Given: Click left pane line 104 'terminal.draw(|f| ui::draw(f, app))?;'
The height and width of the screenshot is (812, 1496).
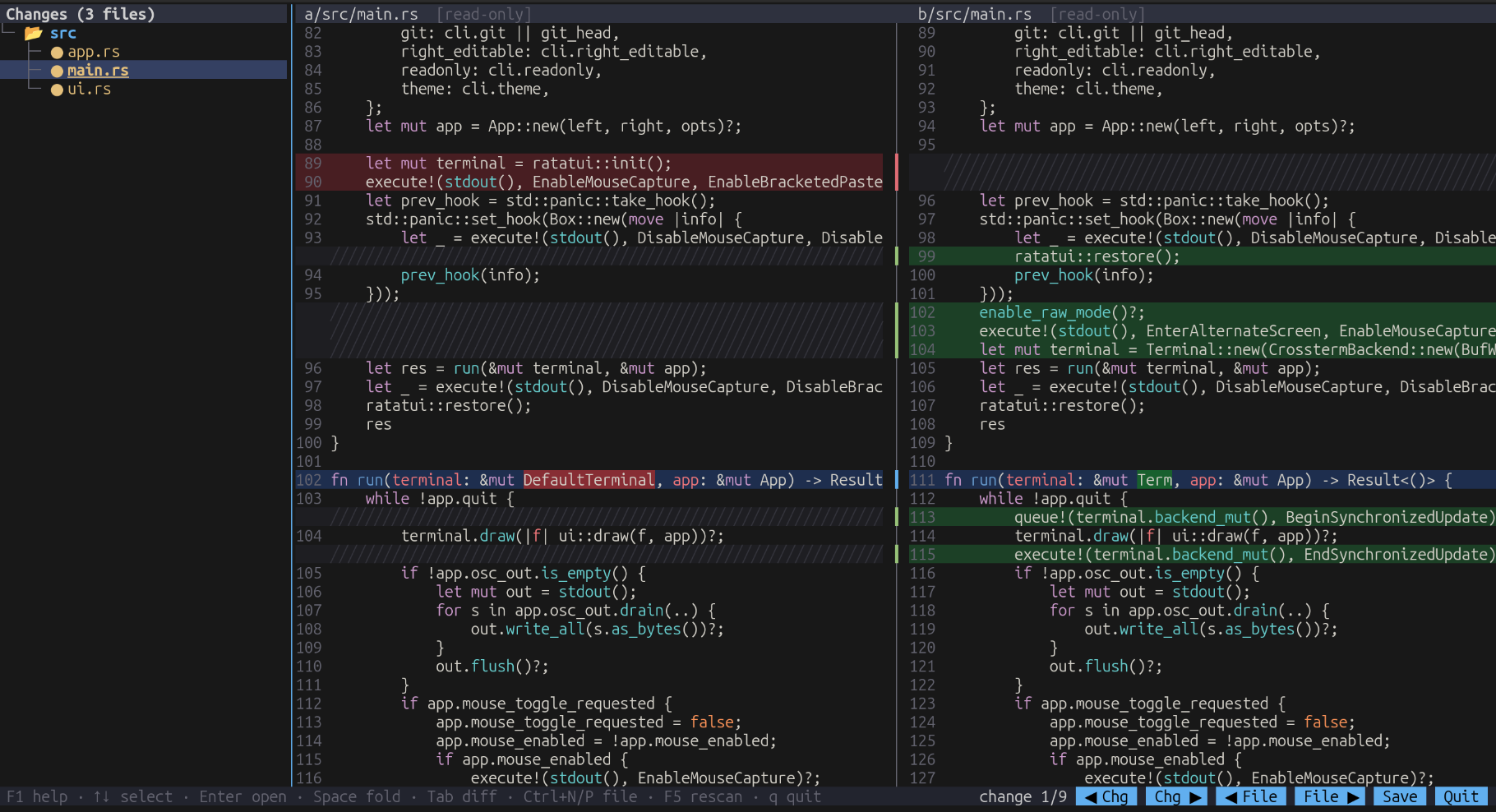Looking at the screenshot, I should [x=562, y=536].
